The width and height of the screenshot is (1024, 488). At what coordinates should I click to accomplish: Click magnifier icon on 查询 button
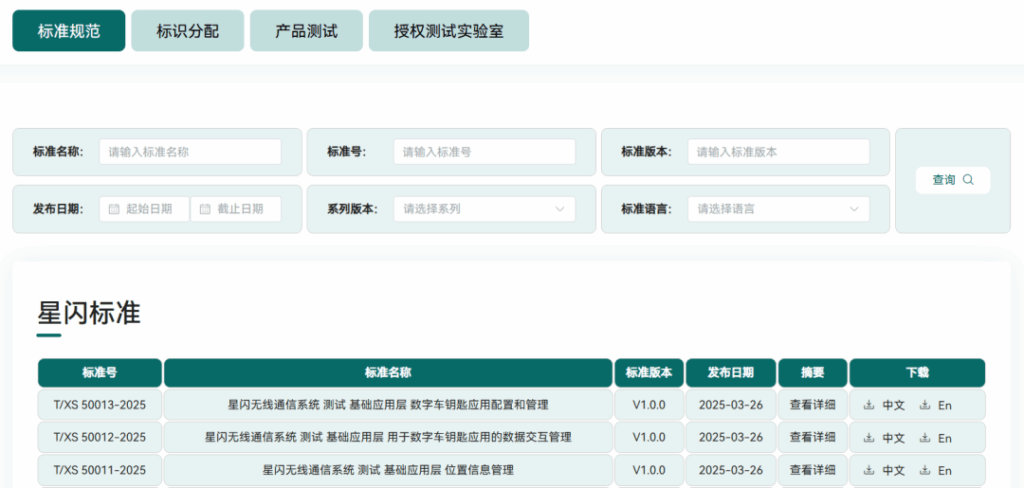coord(968,180)
